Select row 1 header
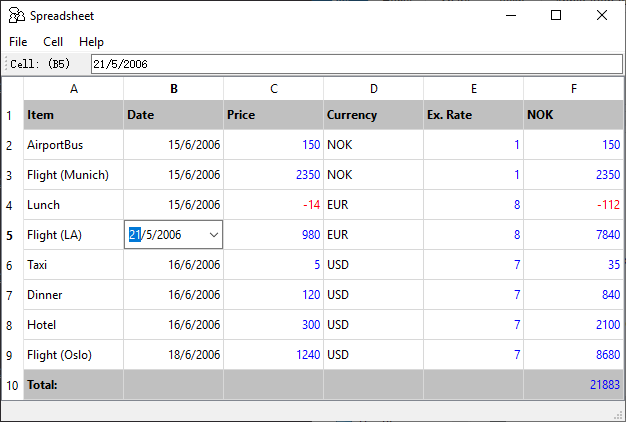Viewport: 626px width, 422px height. click(12, 115)
